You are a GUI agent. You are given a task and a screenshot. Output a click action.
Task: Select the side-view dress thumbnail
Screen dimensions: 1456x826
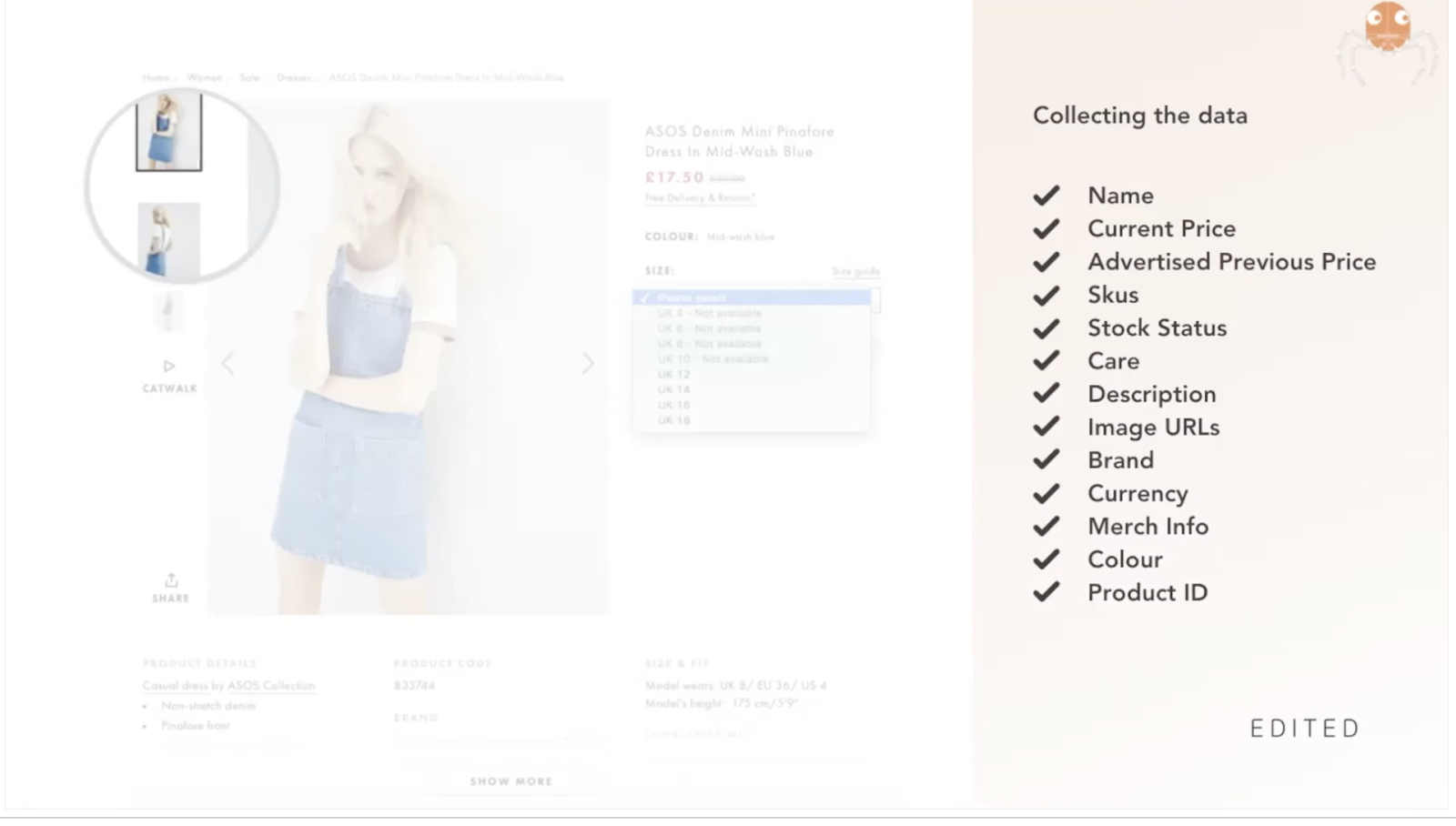[x=169, y=241]
